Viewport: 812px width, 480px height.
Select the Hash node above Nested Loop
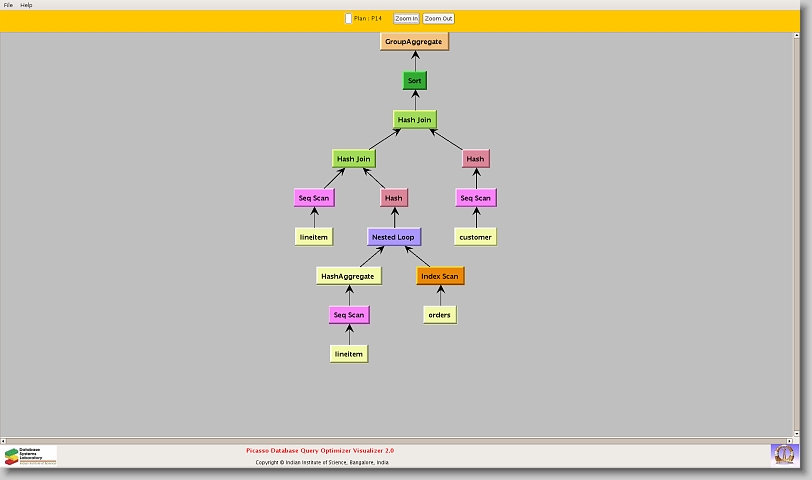tap(393, 198)
